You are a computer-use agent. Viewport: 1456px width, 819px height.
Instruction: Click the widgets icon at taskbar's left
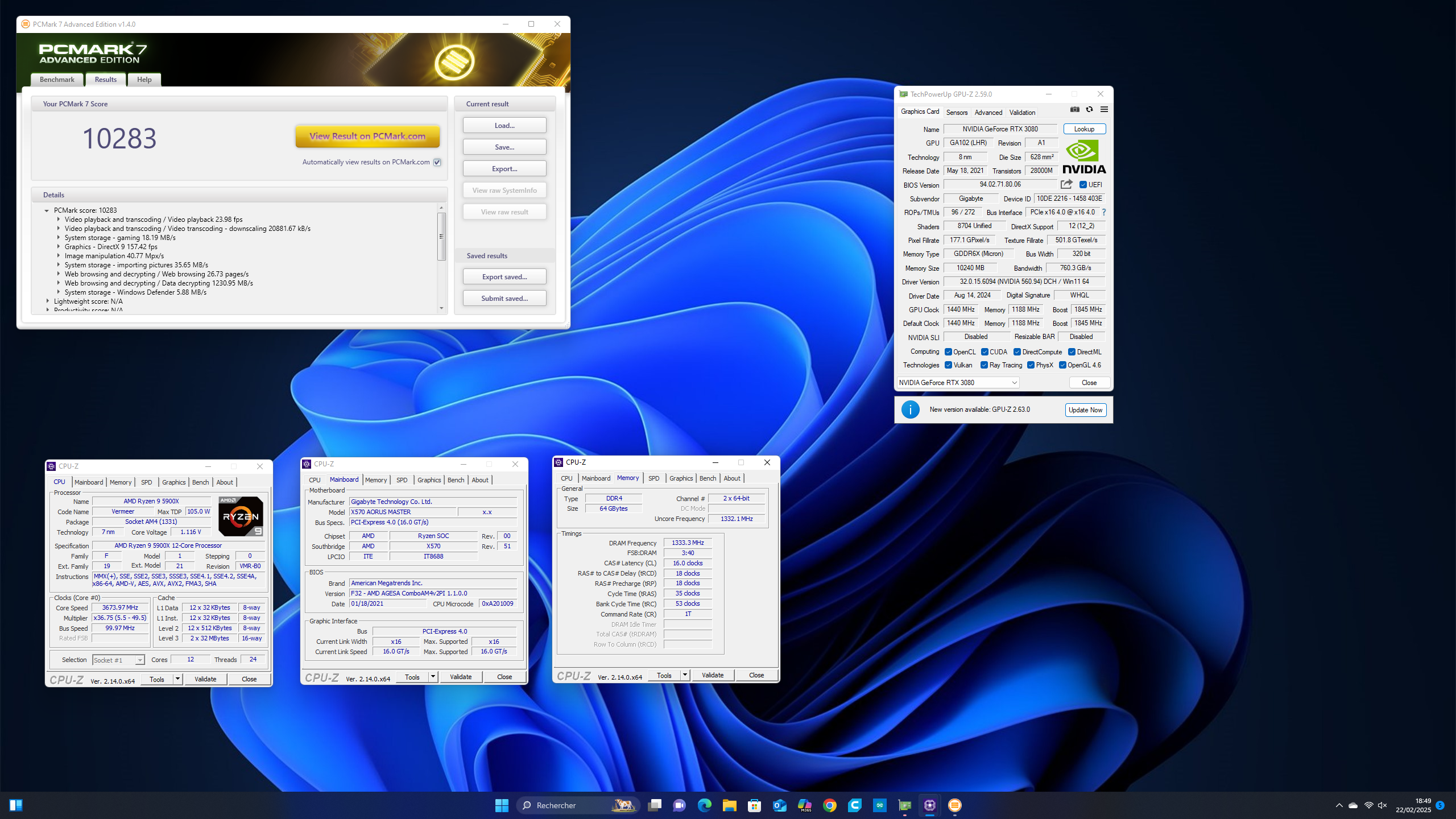coord(16,805)
